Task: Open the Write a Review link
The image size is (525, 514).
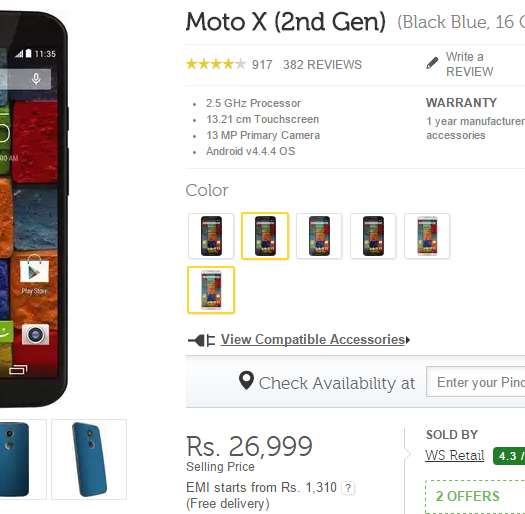Action: coord(469,64)
